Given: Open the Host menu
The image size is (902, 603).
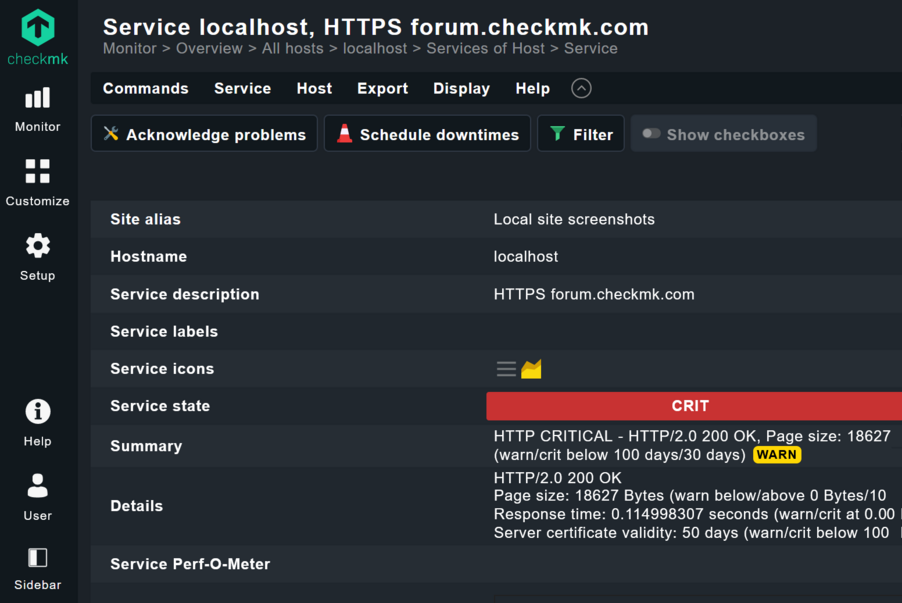Looking at the screenshot, I should (x=314, y=88).
